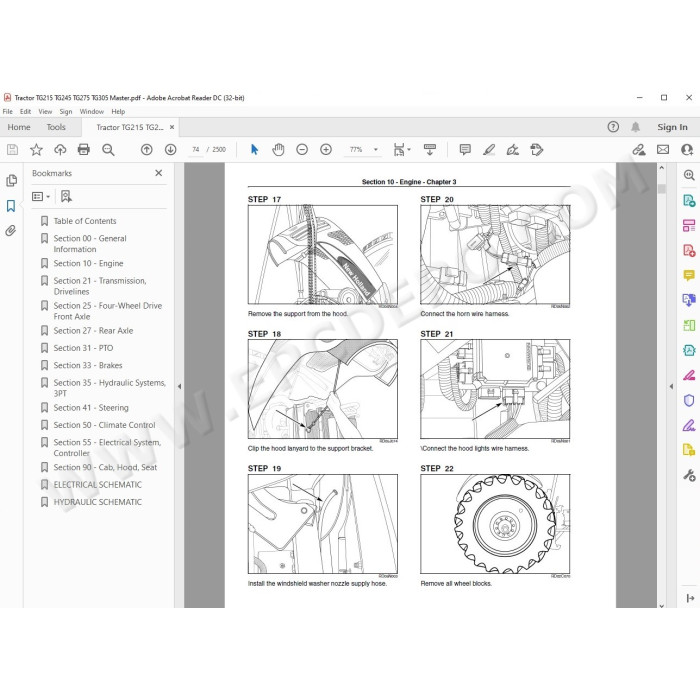Open the sign document pen tool
This screenshot has width=700, height=700.
pos(512,150)
